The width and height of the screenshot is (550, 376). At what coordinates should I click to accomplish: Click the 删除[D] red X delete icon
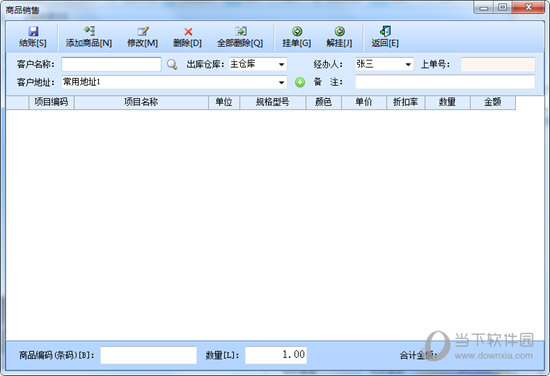point(188,32)
